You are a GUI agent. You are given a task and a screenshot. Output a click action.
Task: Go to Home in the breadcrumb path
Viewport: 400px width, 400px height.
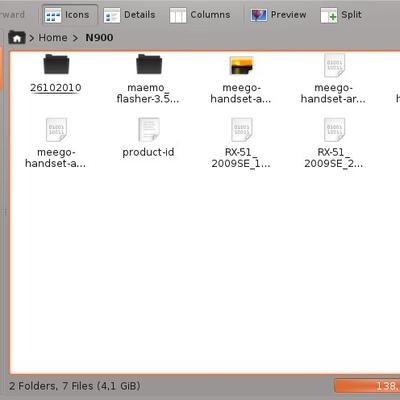(53, 38)
